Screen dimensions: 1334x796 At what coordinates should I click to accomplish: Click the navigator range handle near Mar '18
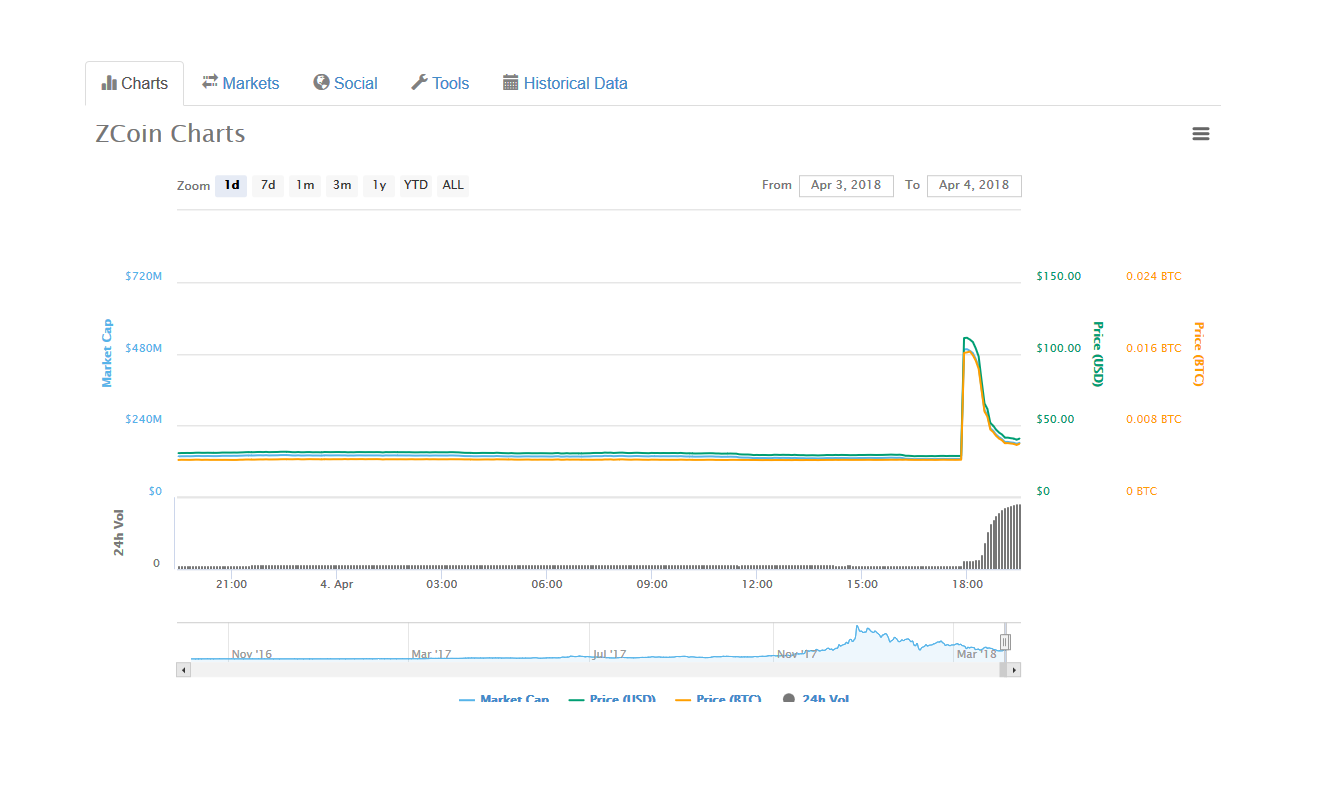1006,640
